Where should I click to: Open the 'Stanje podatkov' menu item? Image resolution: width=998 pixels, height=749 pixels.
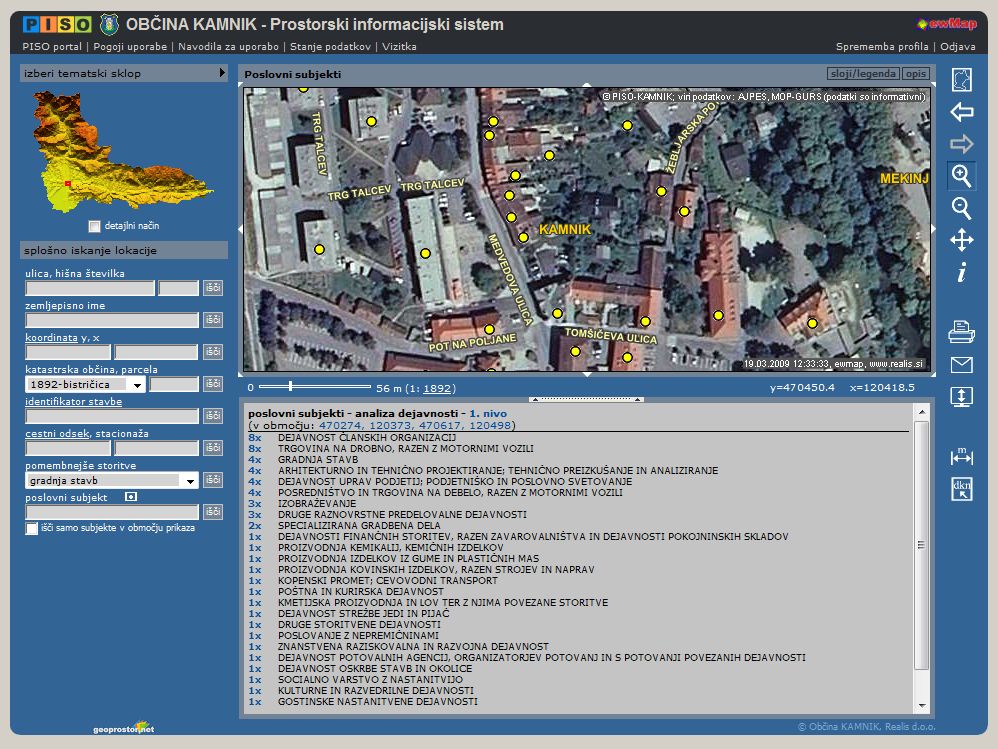[x=330, y=46]
